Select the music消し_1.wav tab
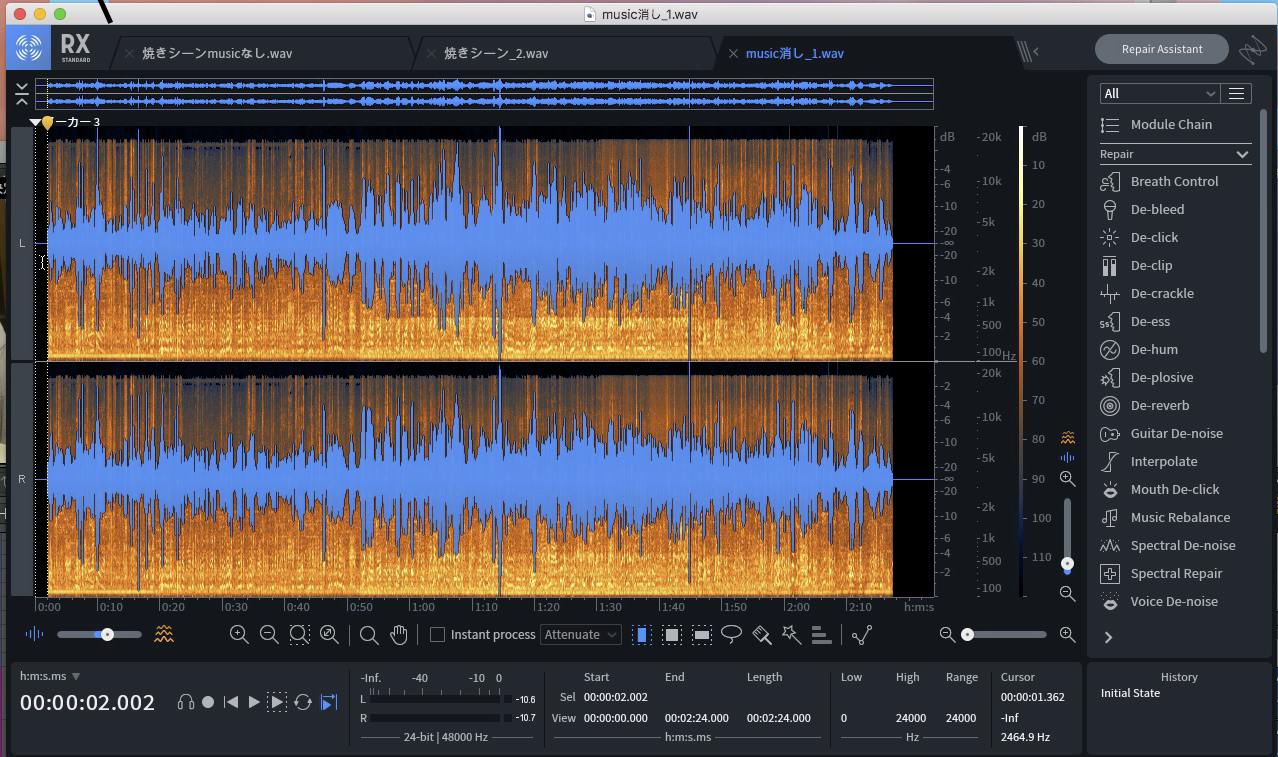This screenshot has height=757, width=1278. click(x=795, y=53)
